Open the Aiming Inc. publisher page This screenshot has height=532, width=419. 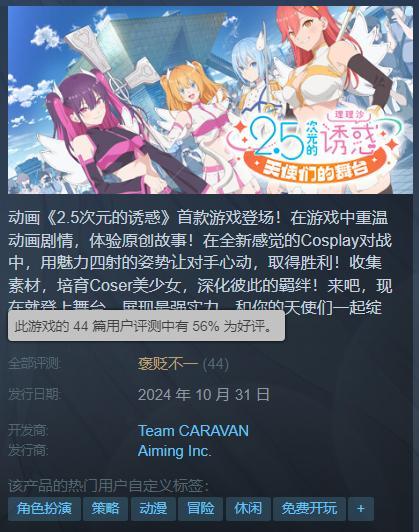[174, 451]
